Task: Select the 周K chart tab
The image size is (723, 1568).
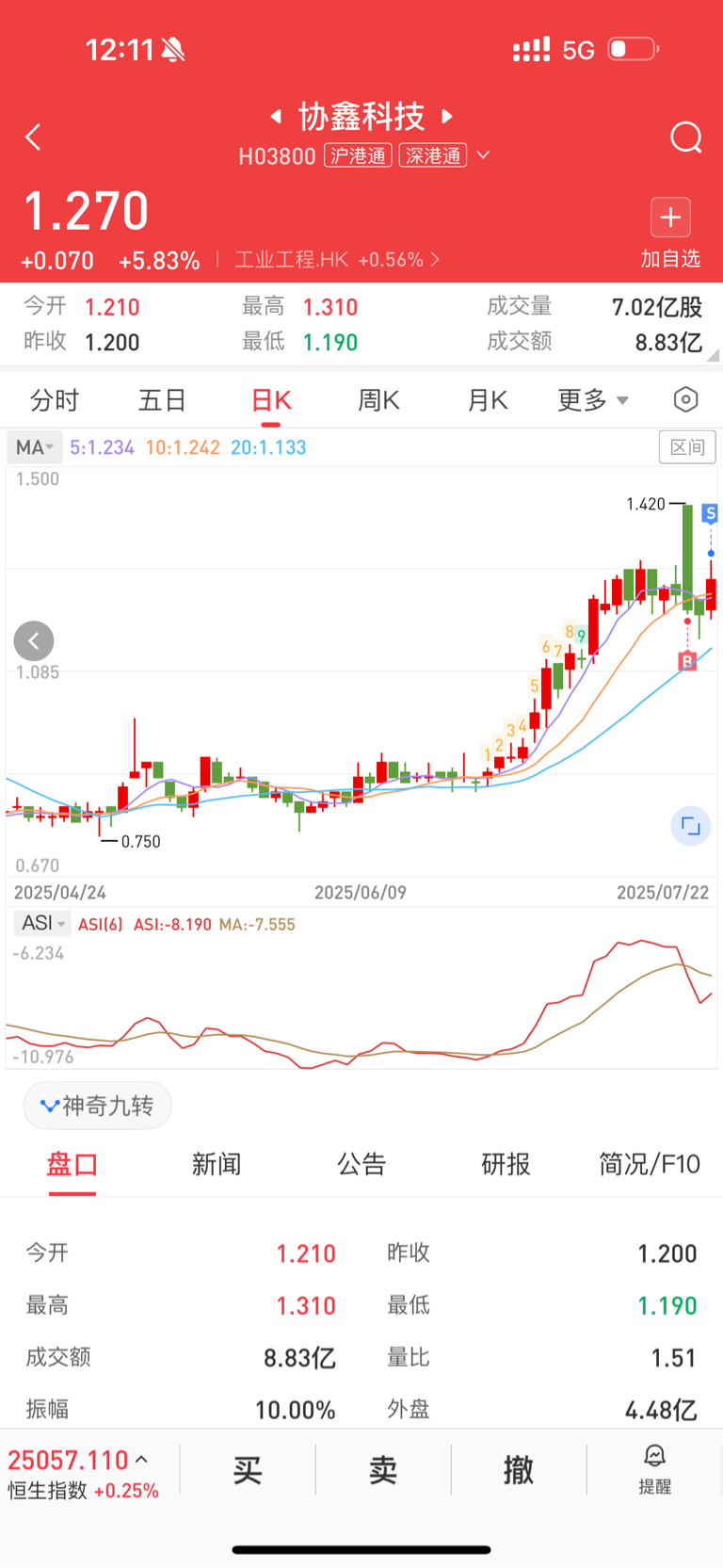Action: pos(379,400)
